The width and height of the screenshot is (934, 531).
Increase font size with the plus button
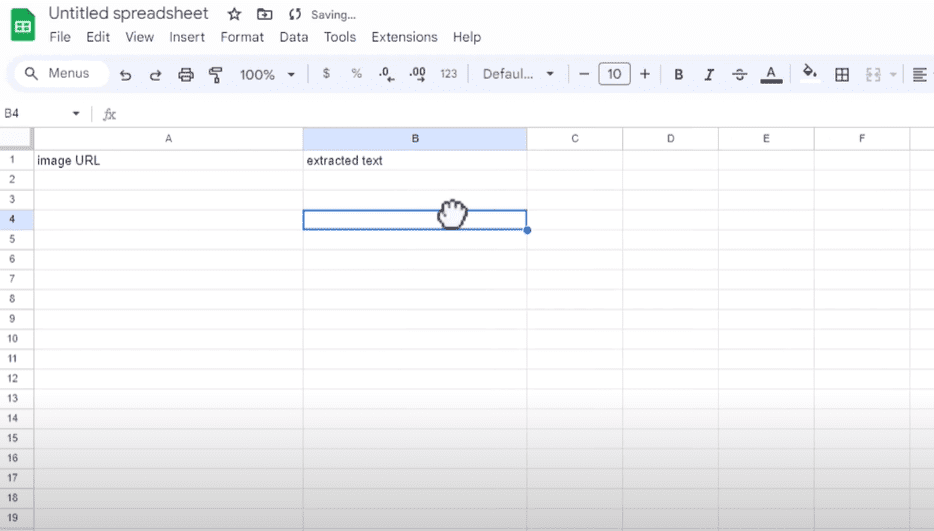[645, 74]
